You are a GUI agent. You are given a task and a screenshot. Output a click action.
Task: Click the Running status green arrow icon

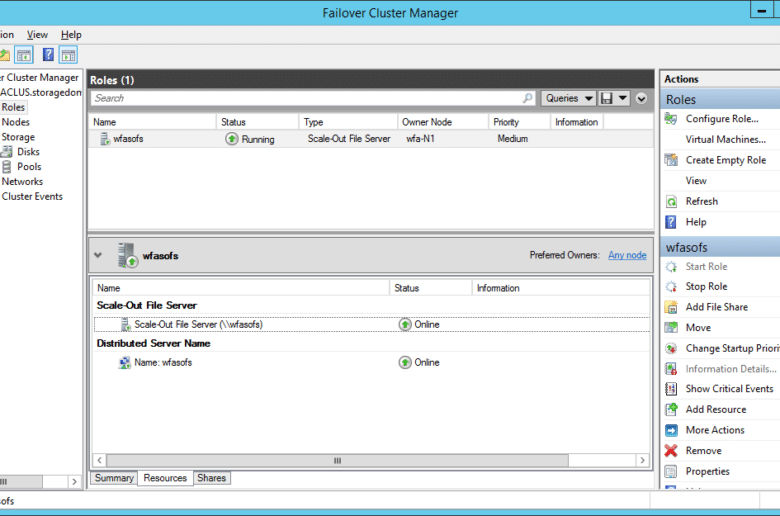pos(232,139)
